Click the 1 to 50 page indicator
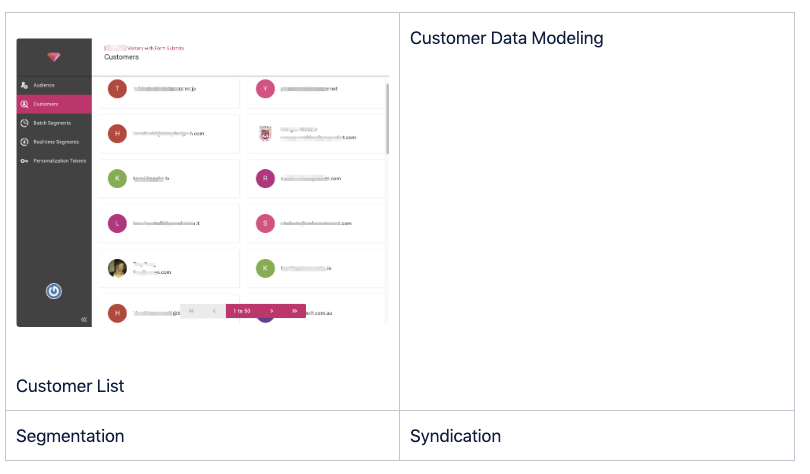The width and height of the screenshot is (810, 474). [242, 311]
